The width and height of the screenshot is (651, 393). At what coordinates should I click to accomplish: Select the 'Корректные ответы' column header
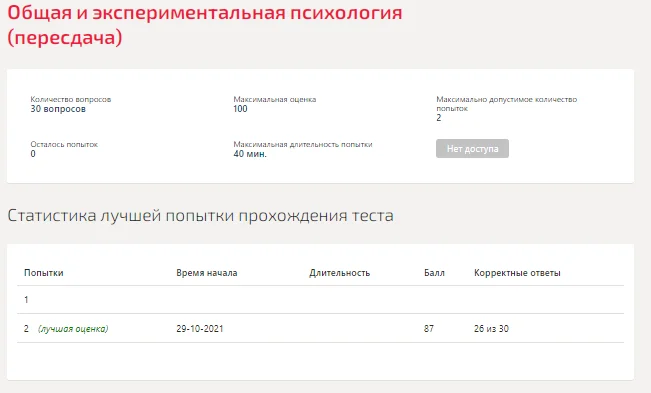click(x=517, y=273)
